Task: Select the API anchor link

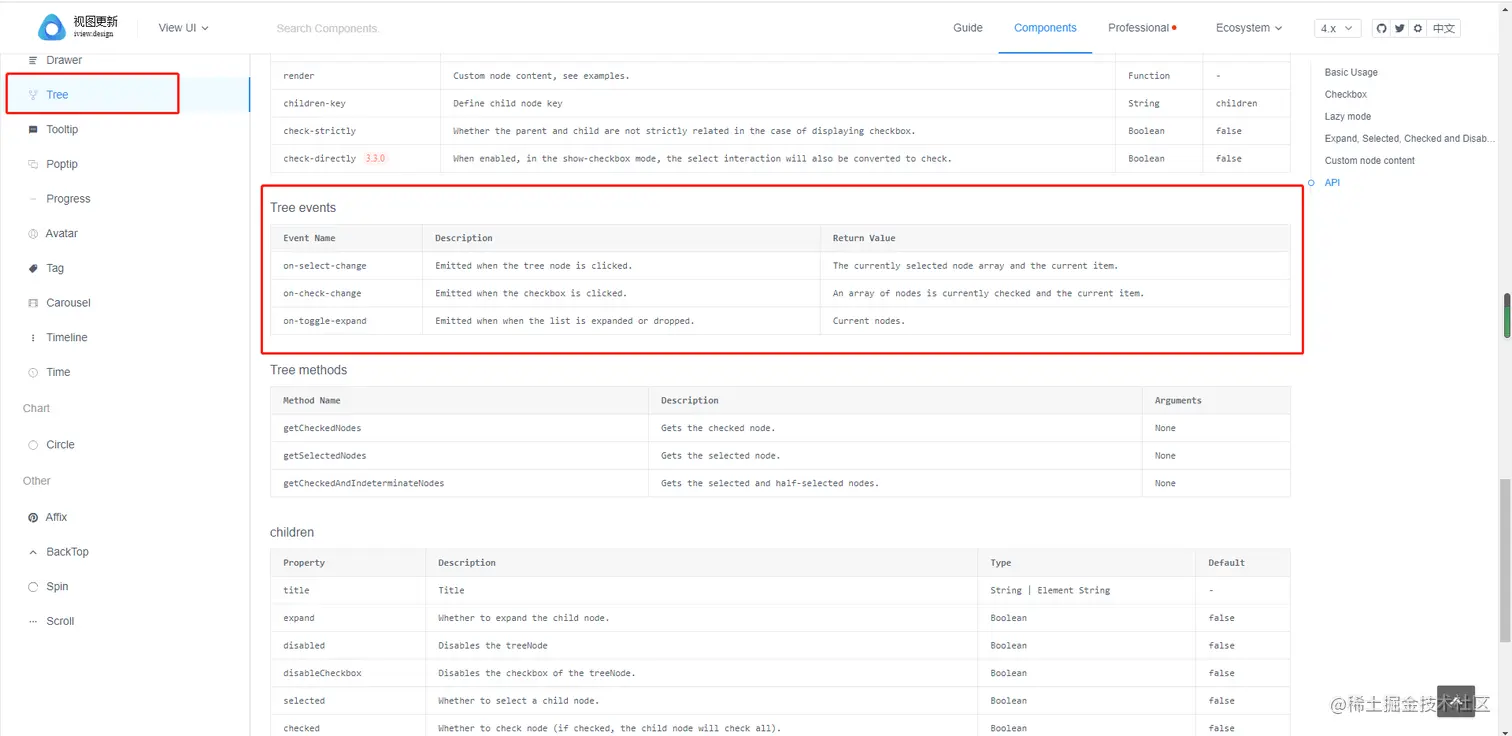Action: coord(1332,182)
